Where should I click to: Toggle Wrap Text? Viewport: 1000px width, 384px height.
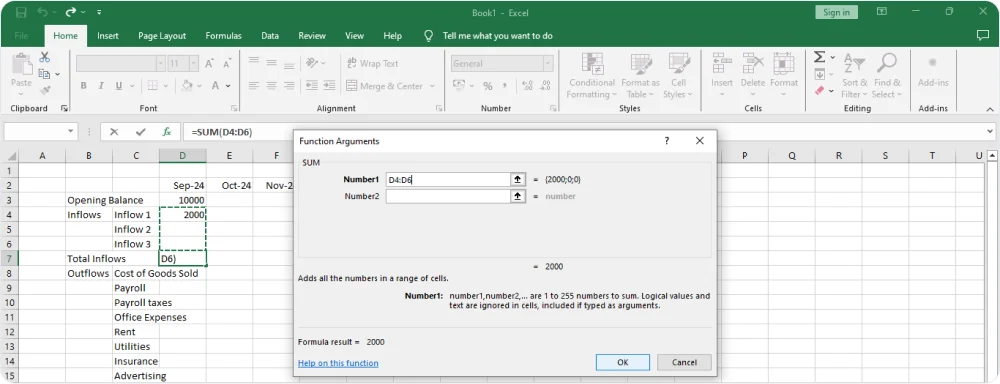(372, 63)
